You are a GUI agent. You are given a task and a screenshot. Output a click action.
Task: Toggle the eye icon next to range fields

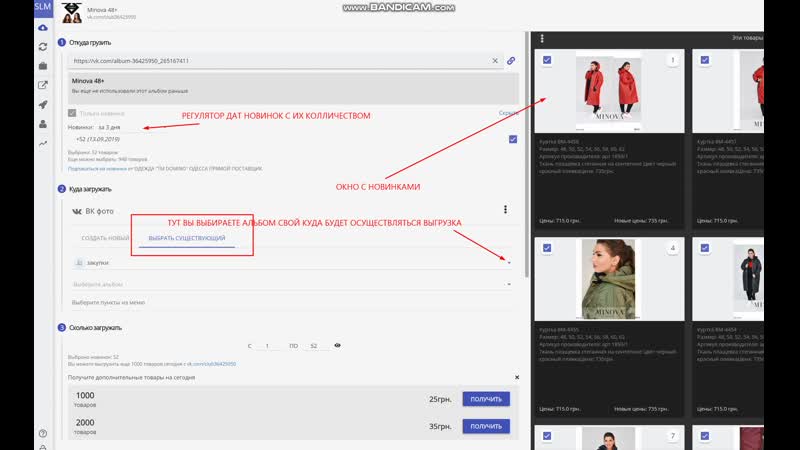click(337, 345)
